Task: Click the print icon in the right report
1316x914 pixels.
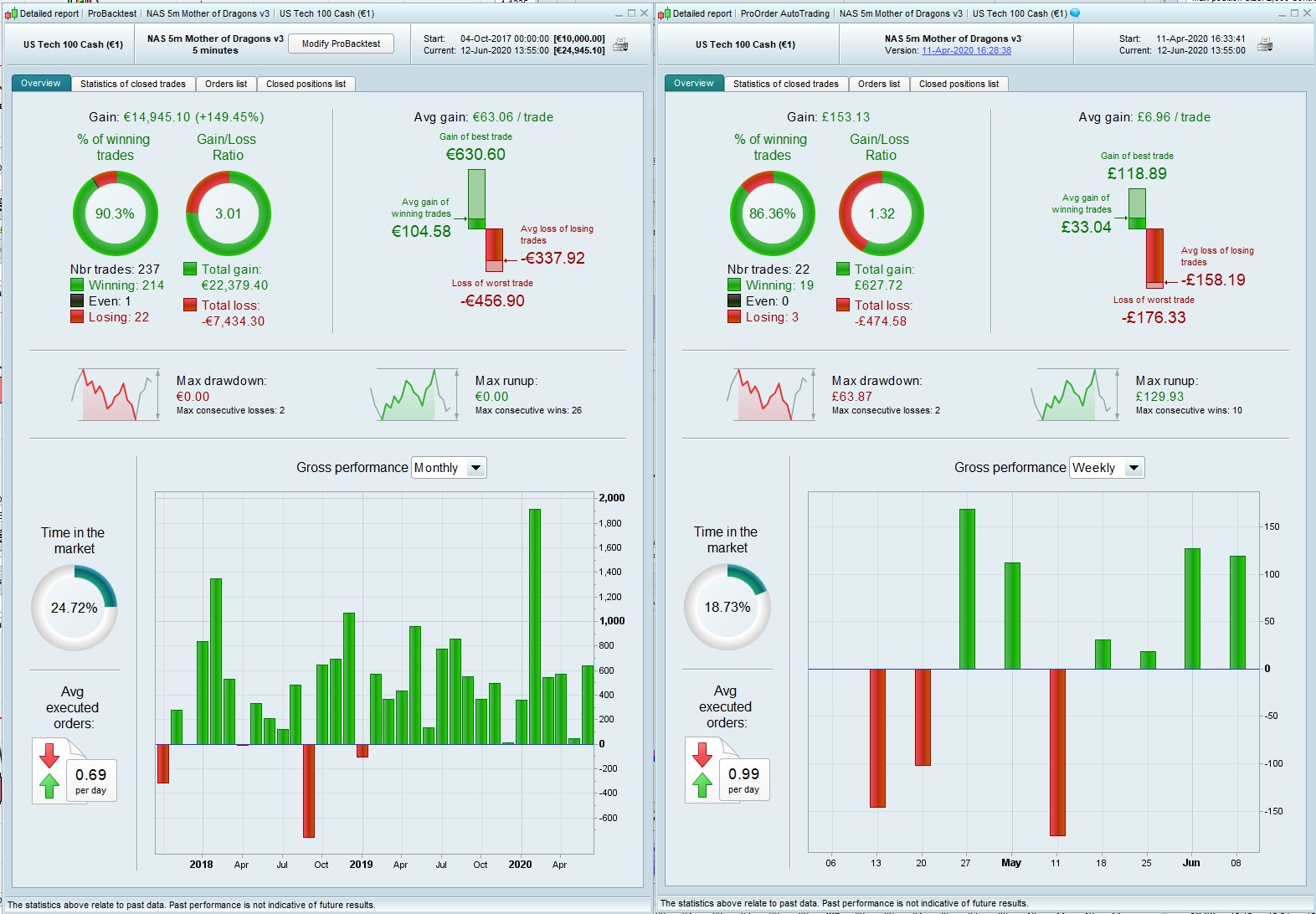Action: coord(1265,44)
